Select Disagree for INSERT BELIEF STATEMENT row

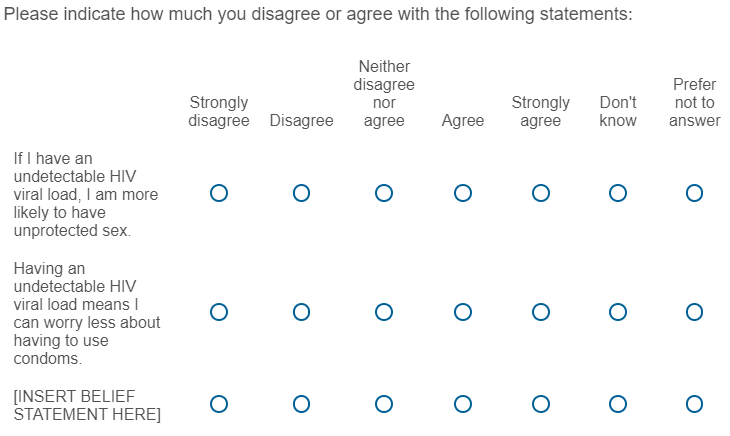click(x=301, y=404)
